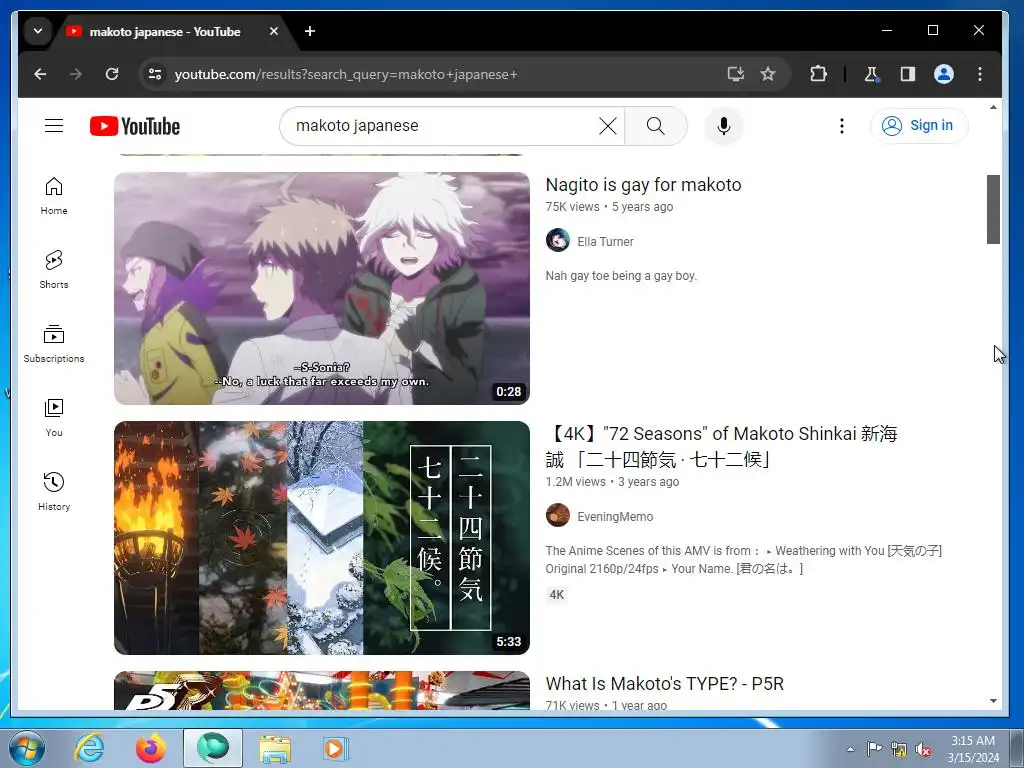Click the browser forward arrow
1024x768 pixels.
tap(76, 74)
